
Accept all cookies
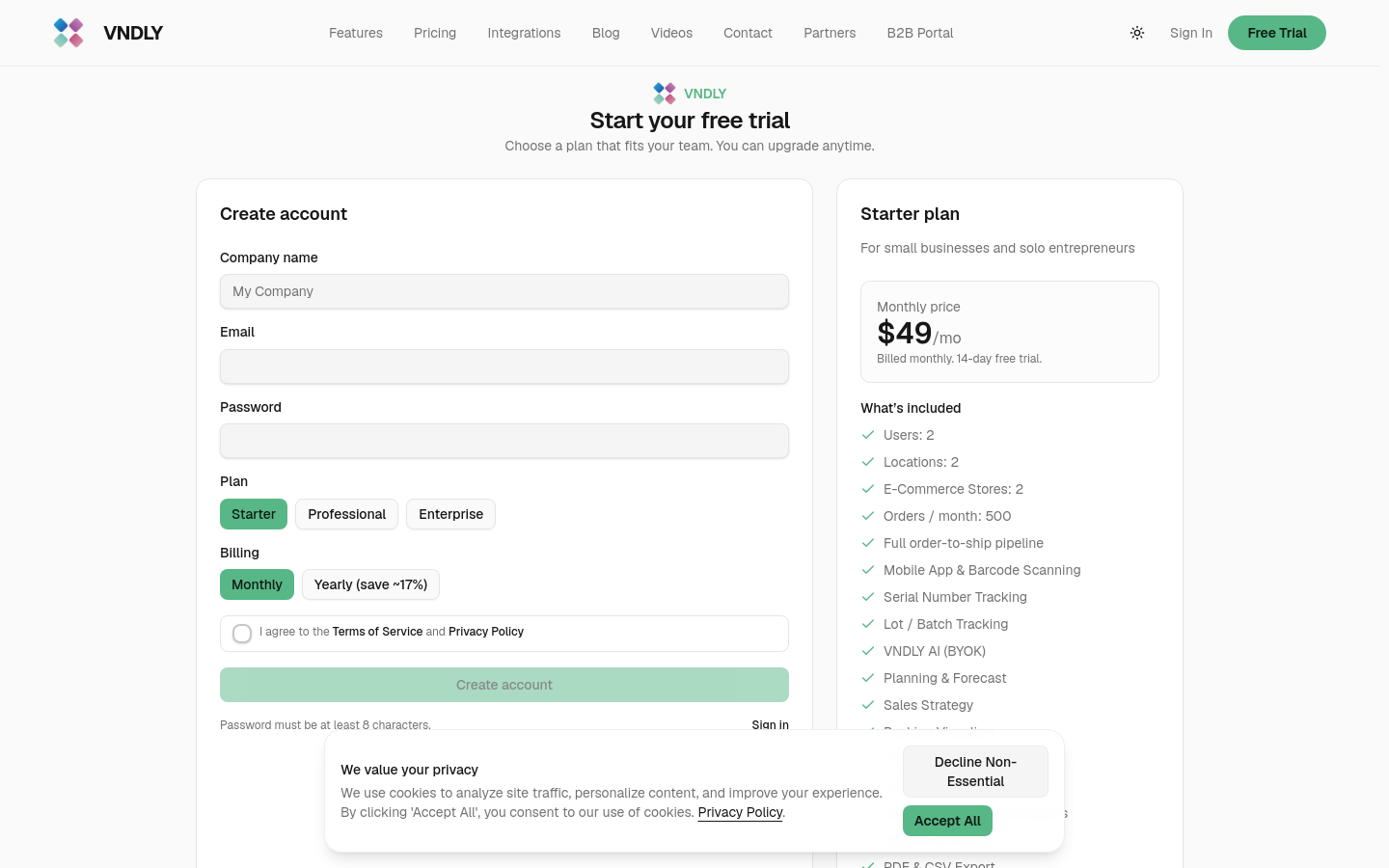tap(947, 821)
